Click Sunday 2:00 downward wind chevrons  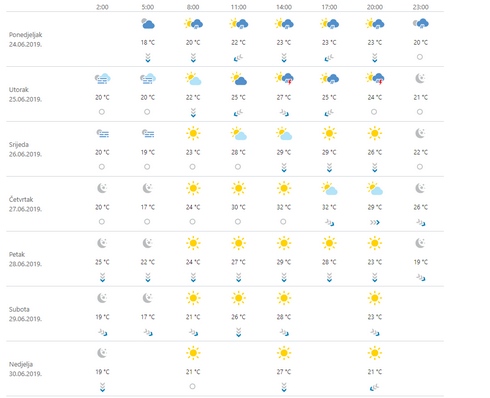tap(102, 387)
